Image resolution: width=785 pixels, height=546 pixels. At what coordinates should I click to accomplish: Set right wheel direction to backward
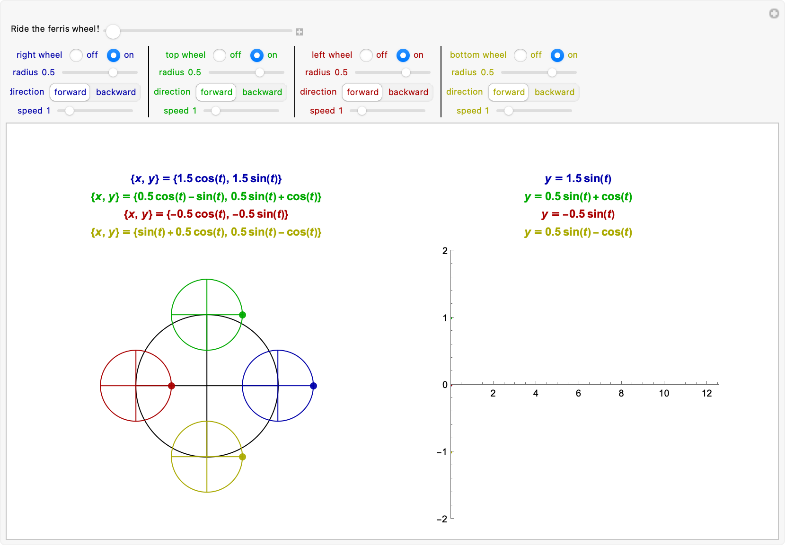tap(116, 92)
